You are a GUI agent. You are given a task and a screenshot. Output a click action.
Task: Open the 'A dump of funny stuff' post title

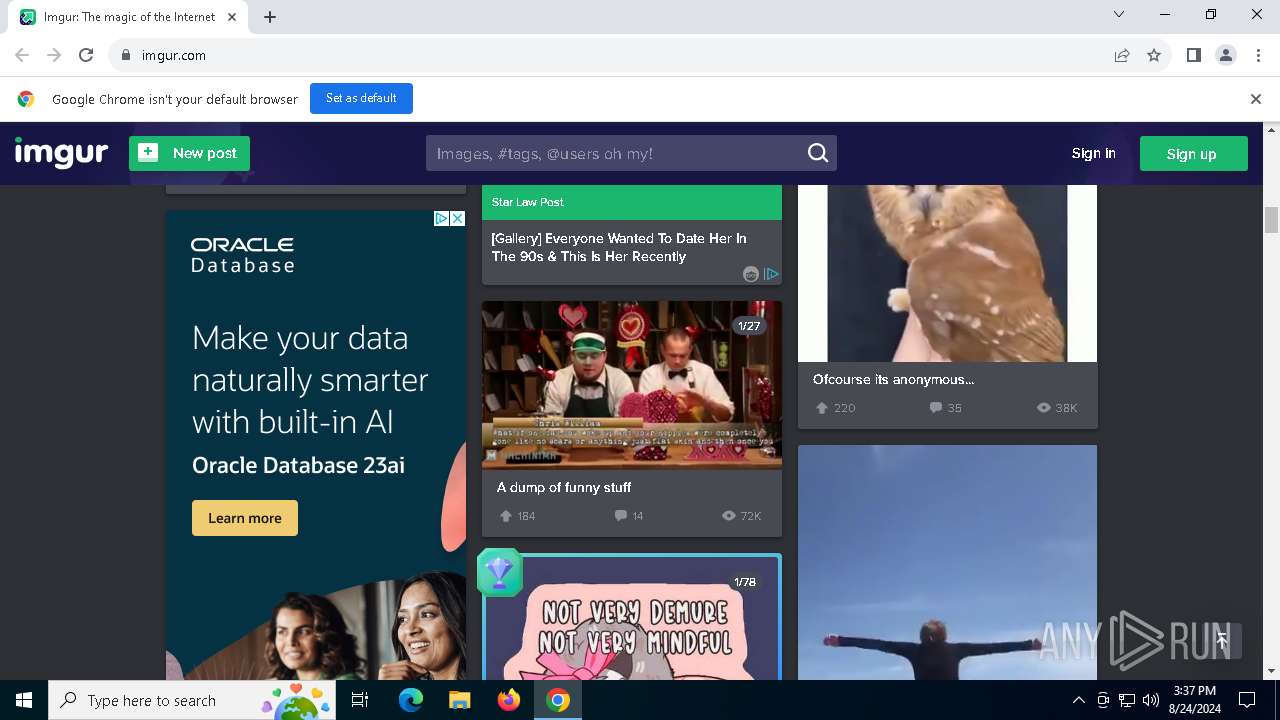coord(563,487)
